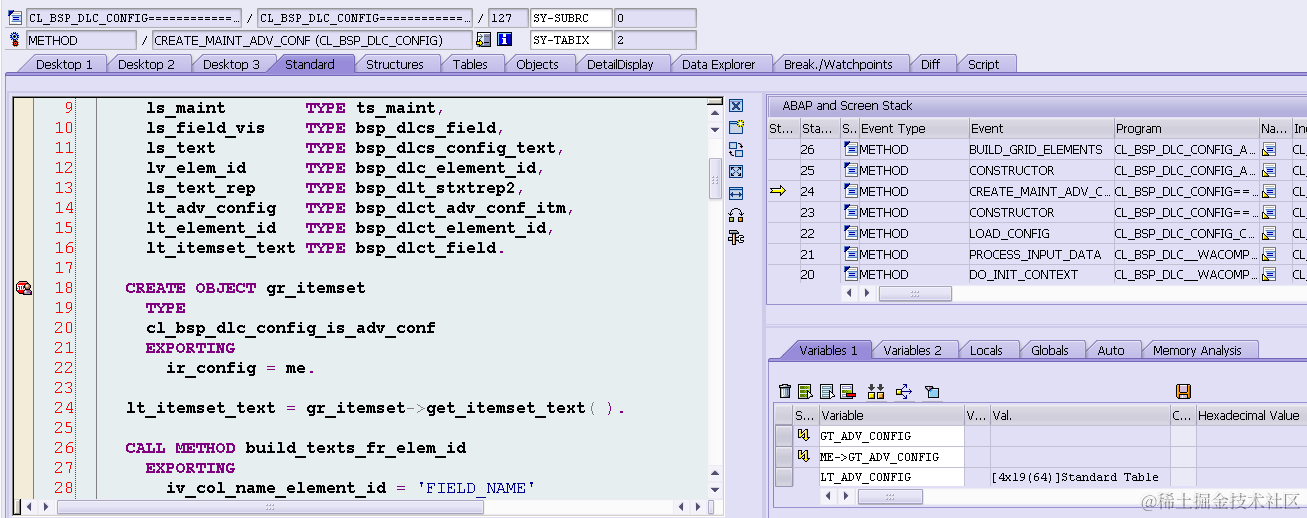
Task: Click the blue information icon in header
Action: [504, 40]
